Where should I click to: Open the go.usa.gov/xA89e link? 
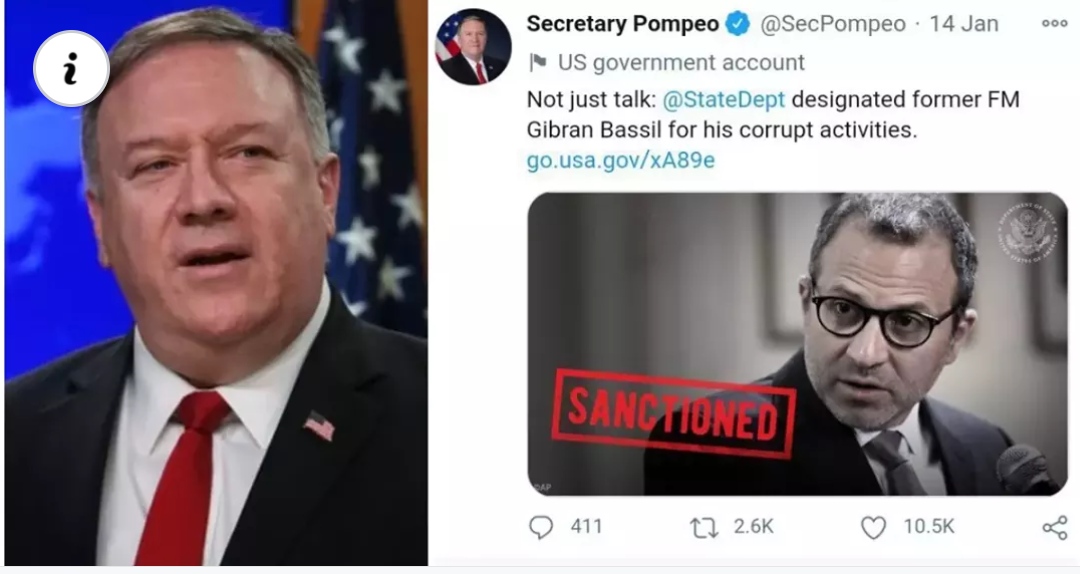coord(621,161)
